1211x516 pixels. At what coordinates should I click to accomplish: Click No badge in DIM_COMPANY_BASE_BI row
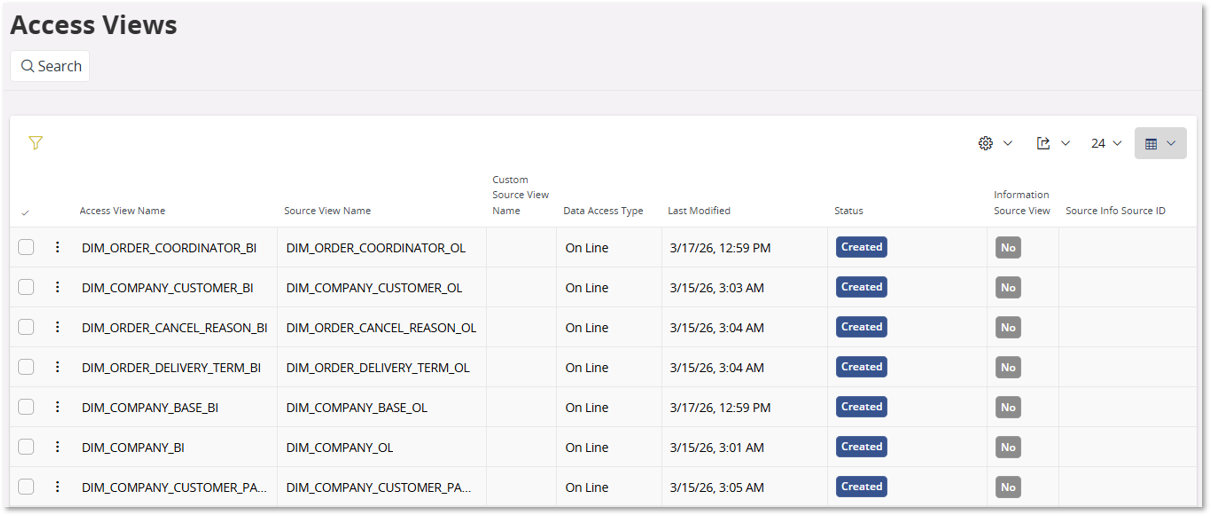point(1008,408)
